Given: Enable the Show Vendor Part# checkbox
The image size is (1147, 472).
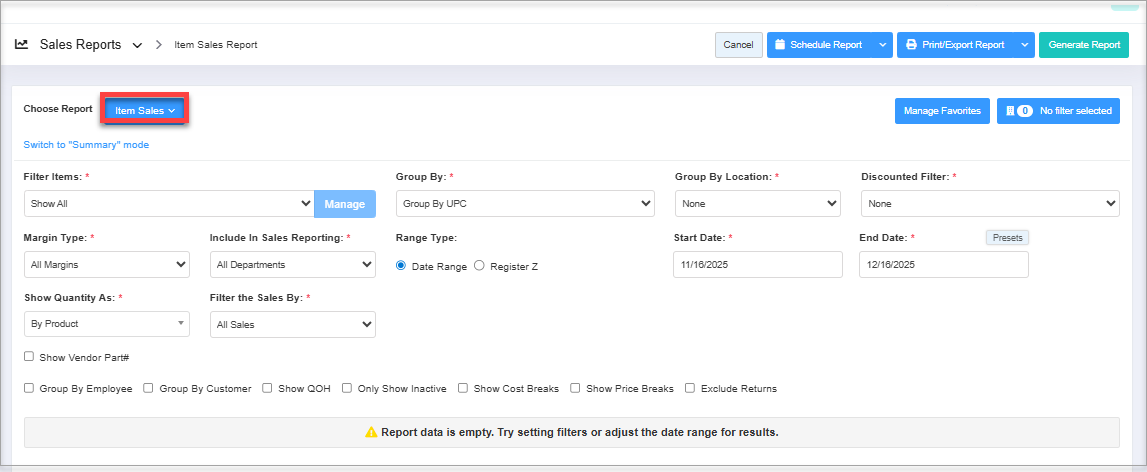Looking at the screenshot, I should click(x=29, y=356).
